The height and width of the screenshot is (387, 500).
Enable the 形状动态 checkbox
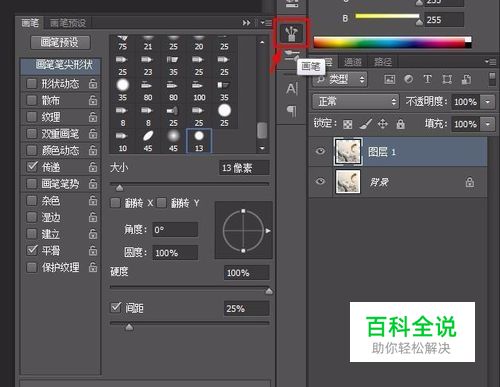point(31,83)
